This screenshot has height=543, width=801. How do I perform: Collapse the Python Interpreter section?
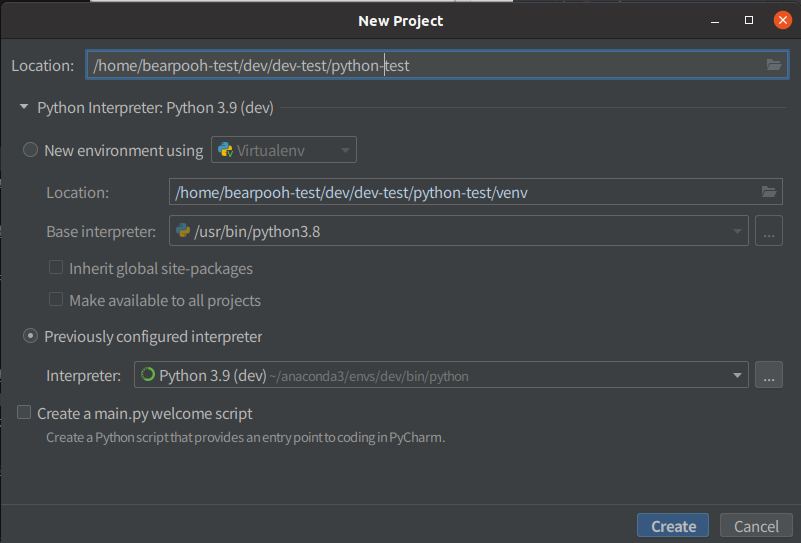pos(23,108)
